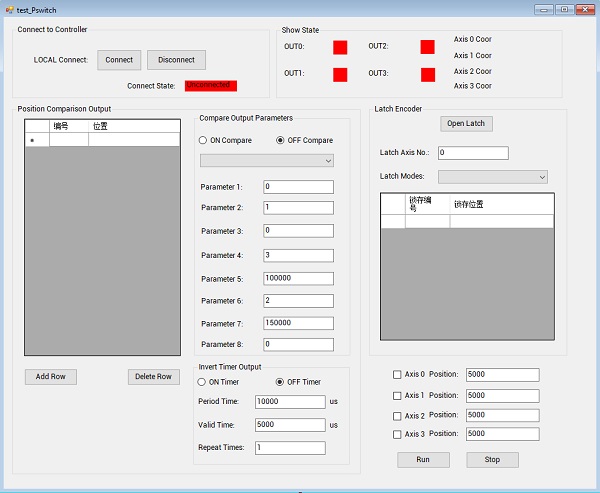Click the Delete Row button
This screenshot has height=493, width=600.
coord(153,377)
